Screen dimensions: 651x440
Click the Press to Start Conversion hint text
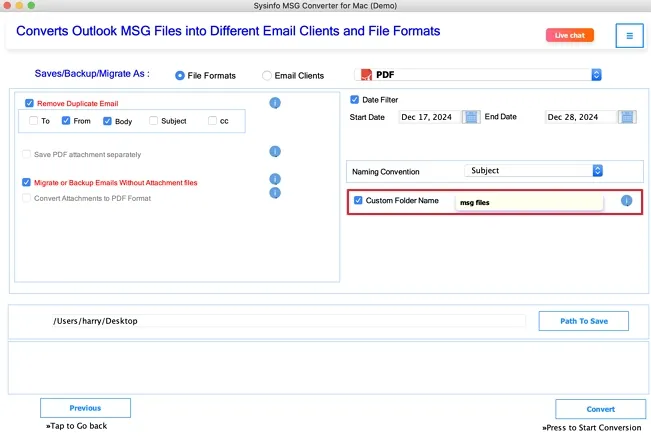(592, 428)
